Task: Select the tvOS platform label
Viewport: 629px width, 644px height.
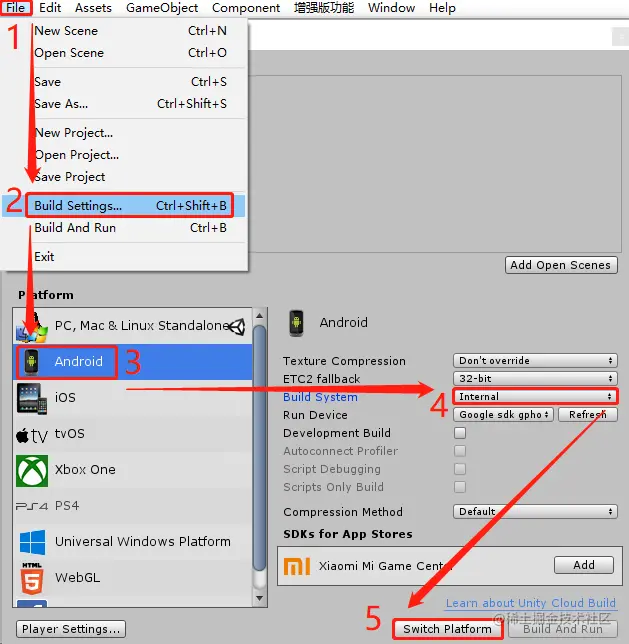Action: [x=69, y=434]
